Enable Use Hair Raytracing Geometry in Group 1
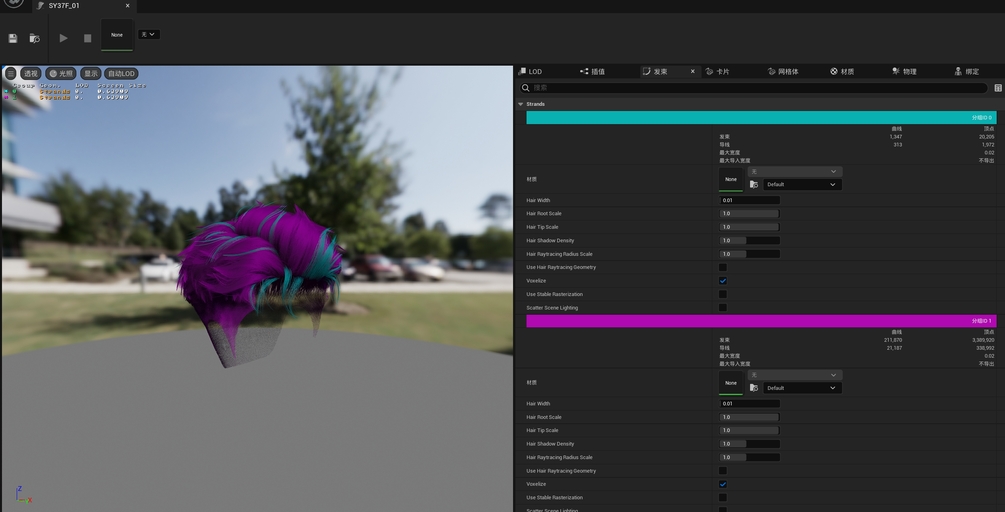Viewport: 1005px width, 512px height. click(x=723, y=471)
